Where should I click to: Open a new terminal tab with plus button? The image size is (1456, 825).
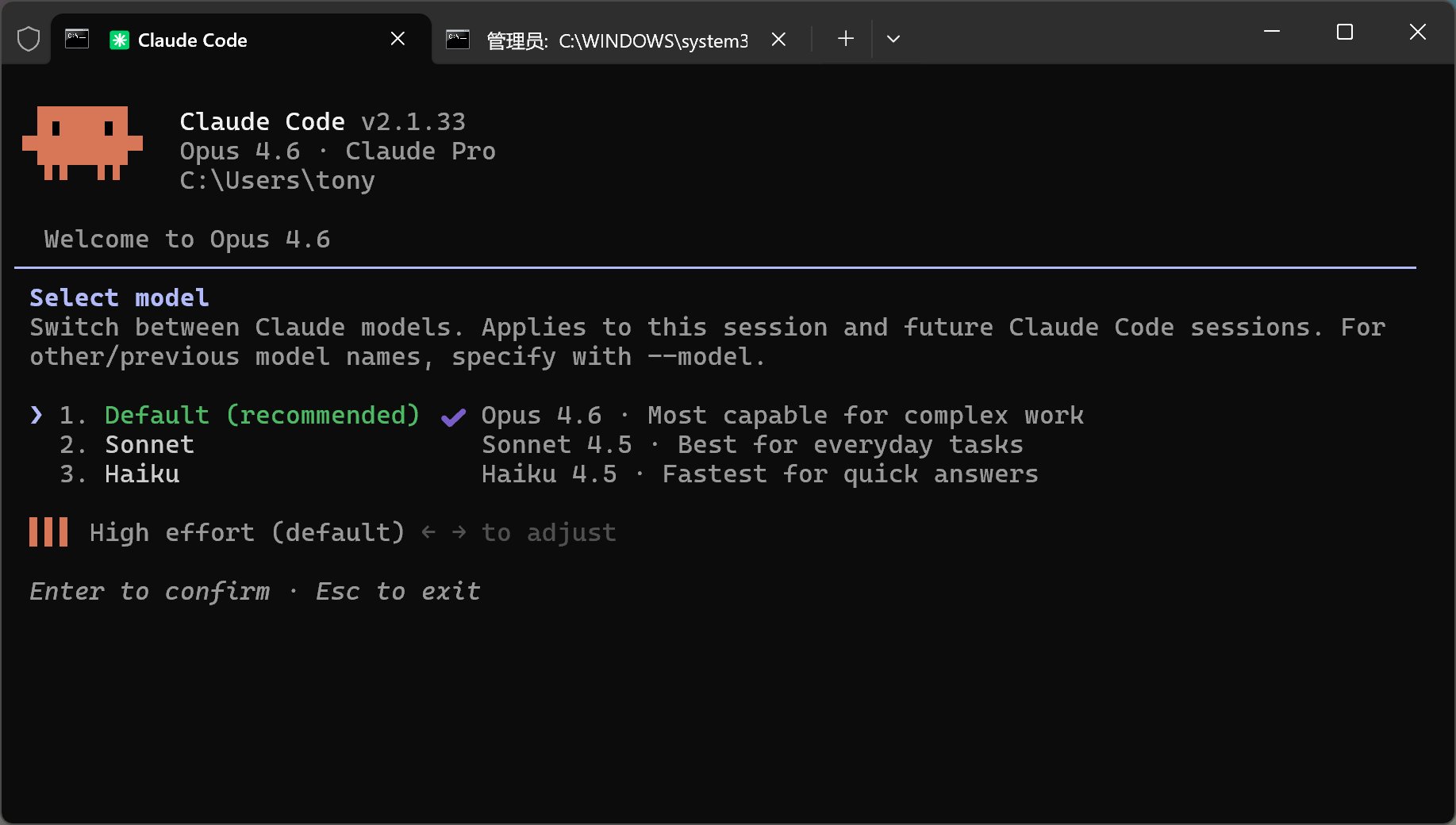(x=846, y=39)
